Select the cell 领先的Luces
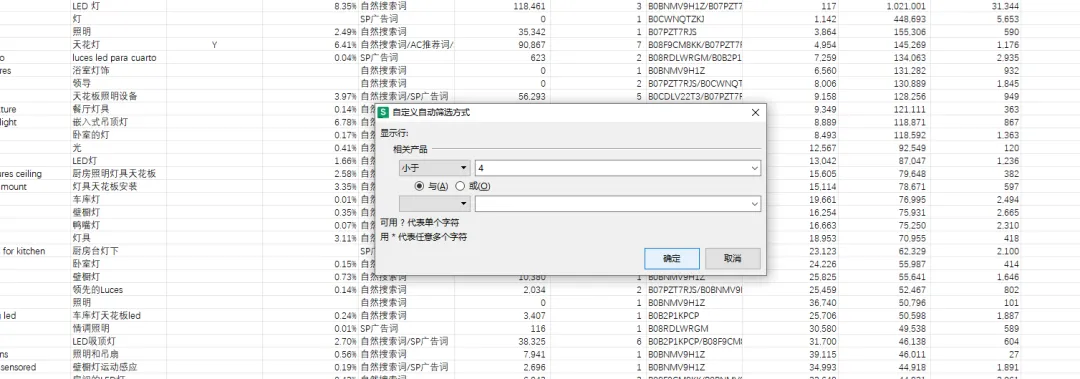This screenshot has height=379, width=1080. 98,290
